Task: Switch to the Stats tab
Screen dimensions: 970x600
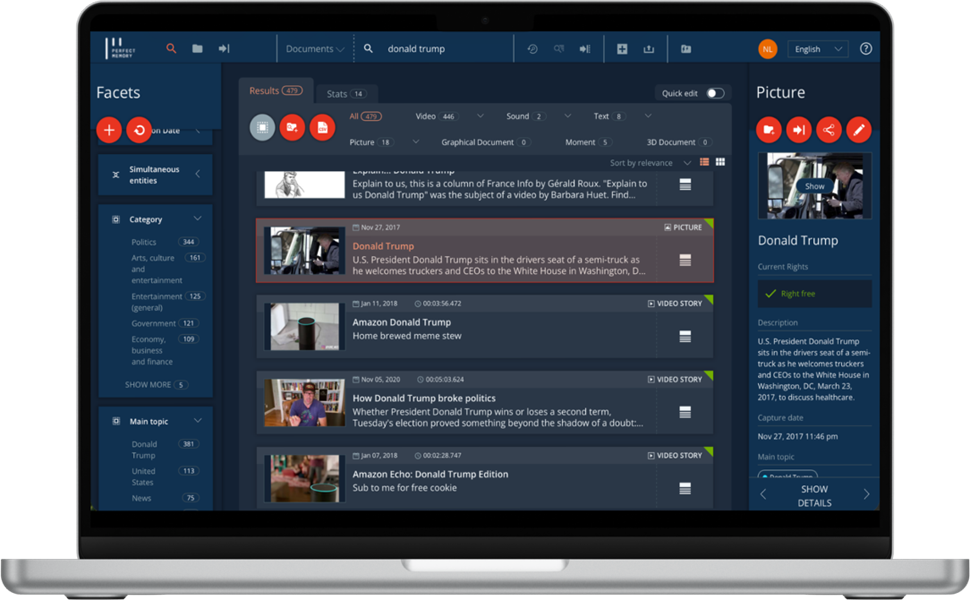Action: pyautogui.click(x=346, y=94)
